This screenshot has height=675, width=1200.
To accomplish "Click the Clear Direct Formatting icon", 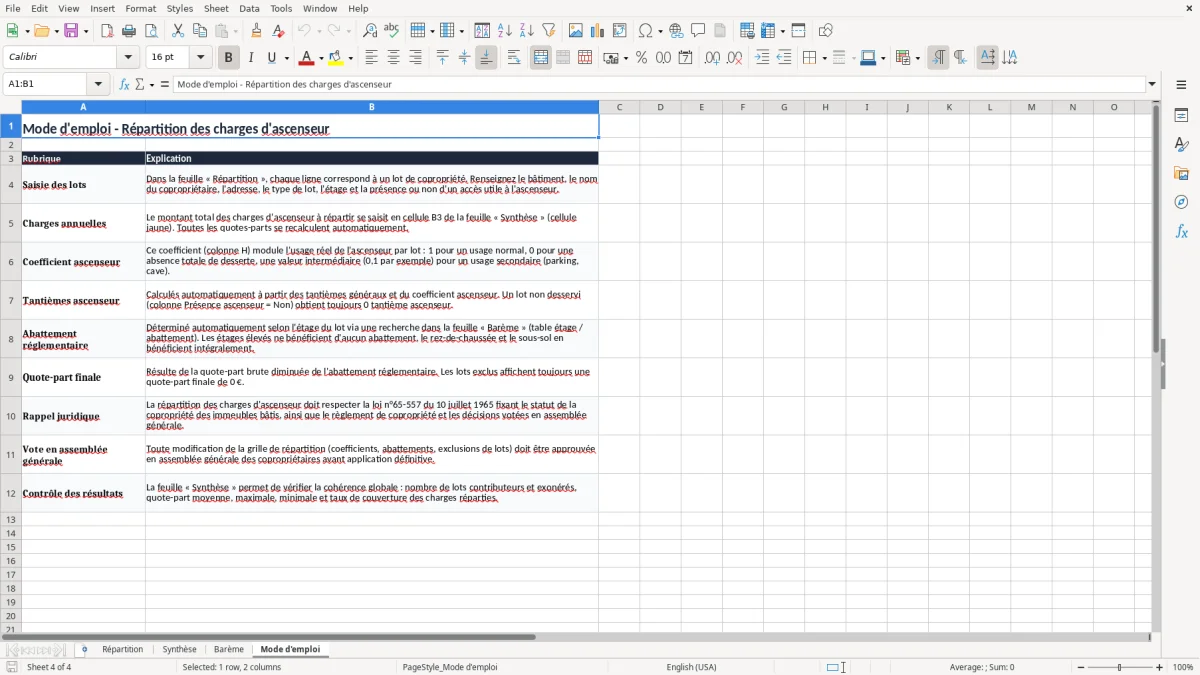I will (x=279, y=31).
